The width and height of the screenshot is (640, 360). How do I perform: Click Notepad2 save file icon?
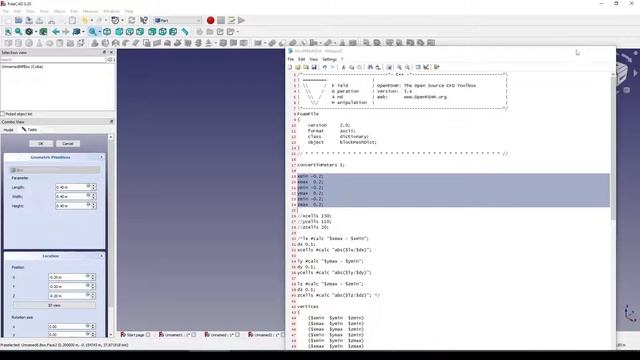coord(314,67)
